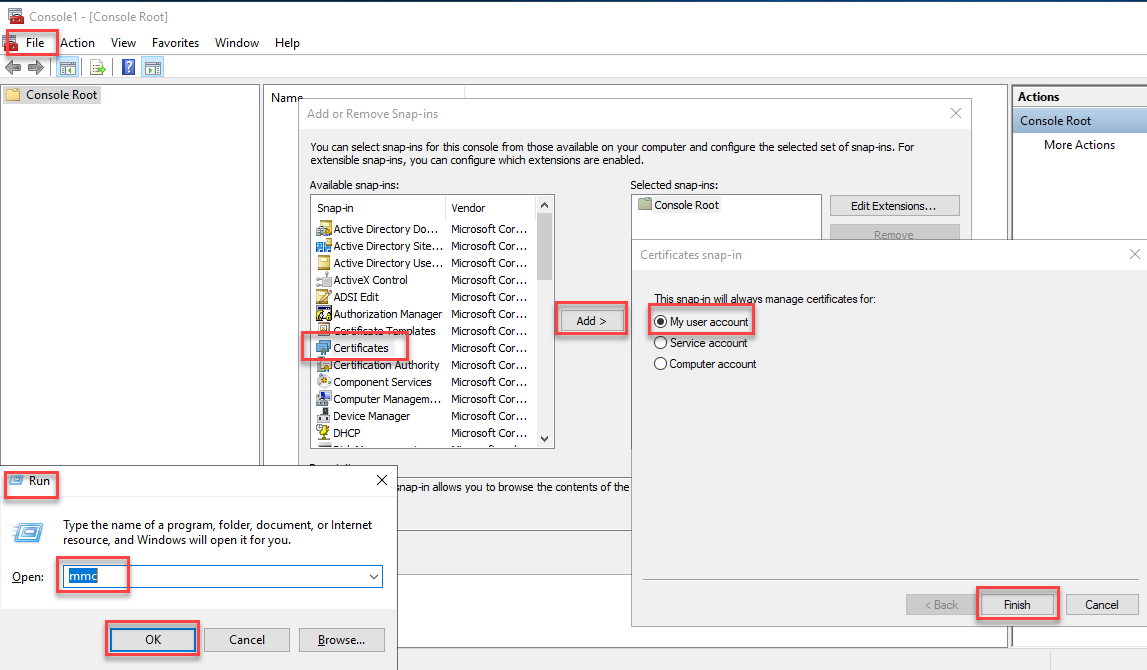Open Help via the blue question mark icon
This screenshot has width=1147, height=670.
(129, 68)
